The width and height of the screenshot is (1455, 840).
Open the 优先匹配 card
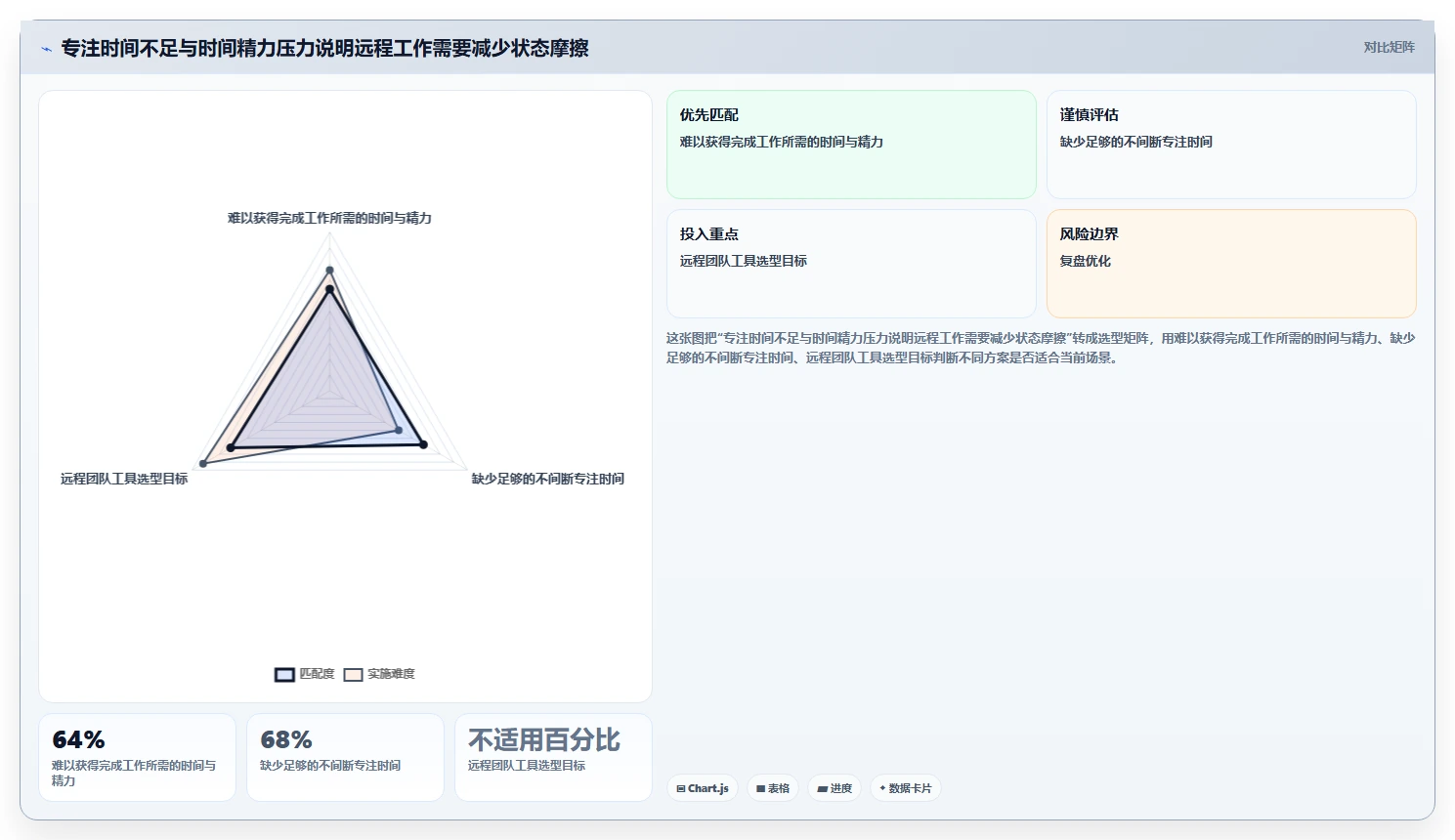tap(851, 145)
